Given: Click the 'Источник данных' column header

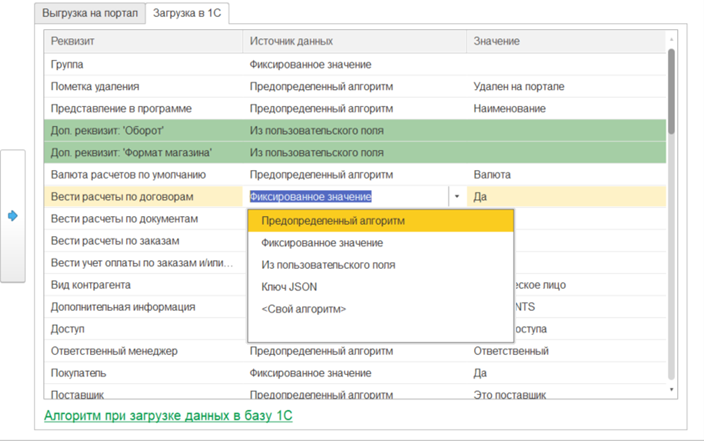Looking at the screenshot, I should [x=291, y=42].
